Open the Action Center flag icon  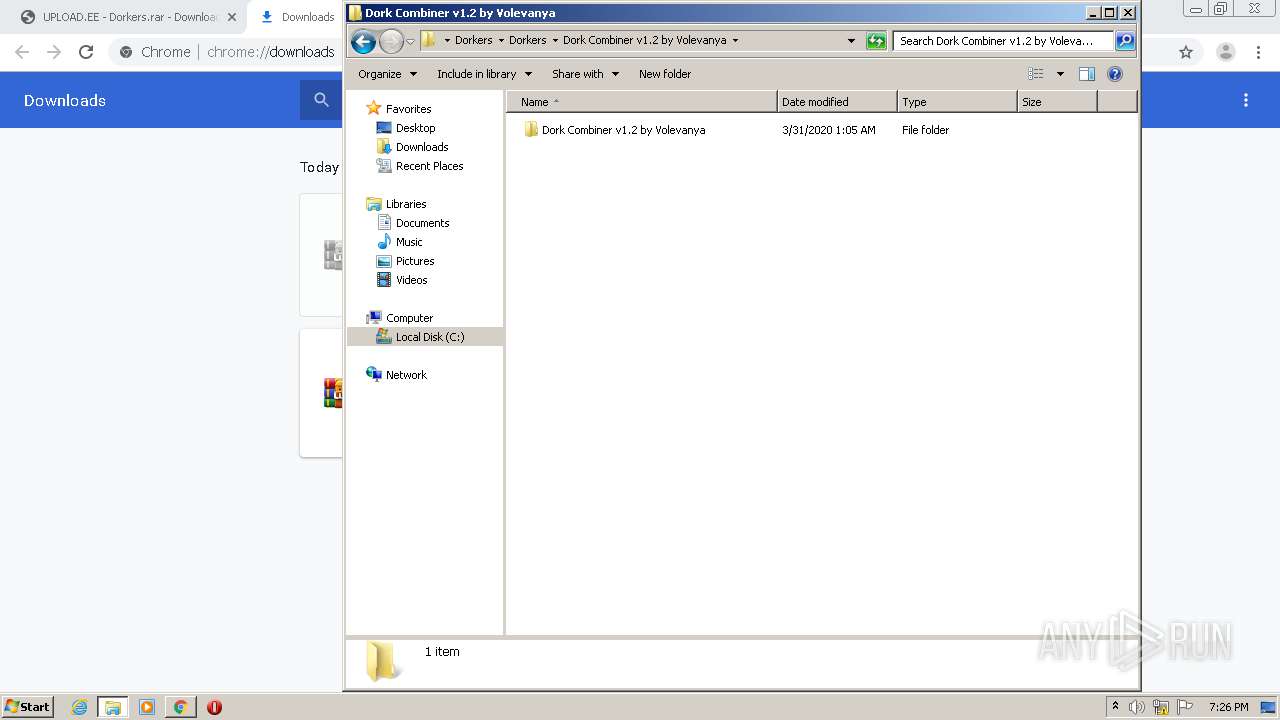[1184, 707]
